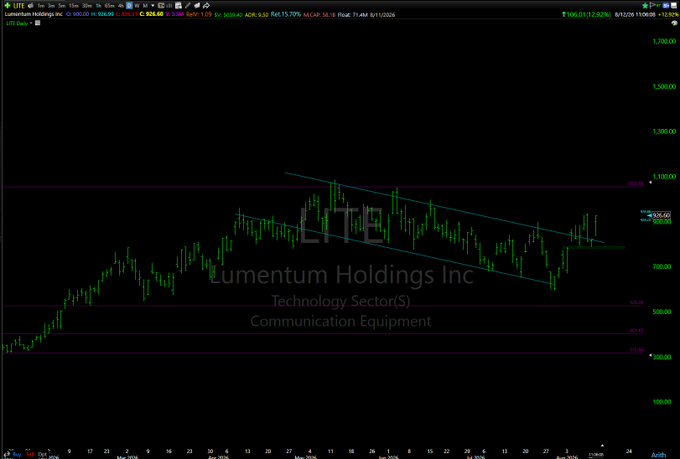Click the Float: 71.4M value
This screenshot has height=459, width=680.
353,14
